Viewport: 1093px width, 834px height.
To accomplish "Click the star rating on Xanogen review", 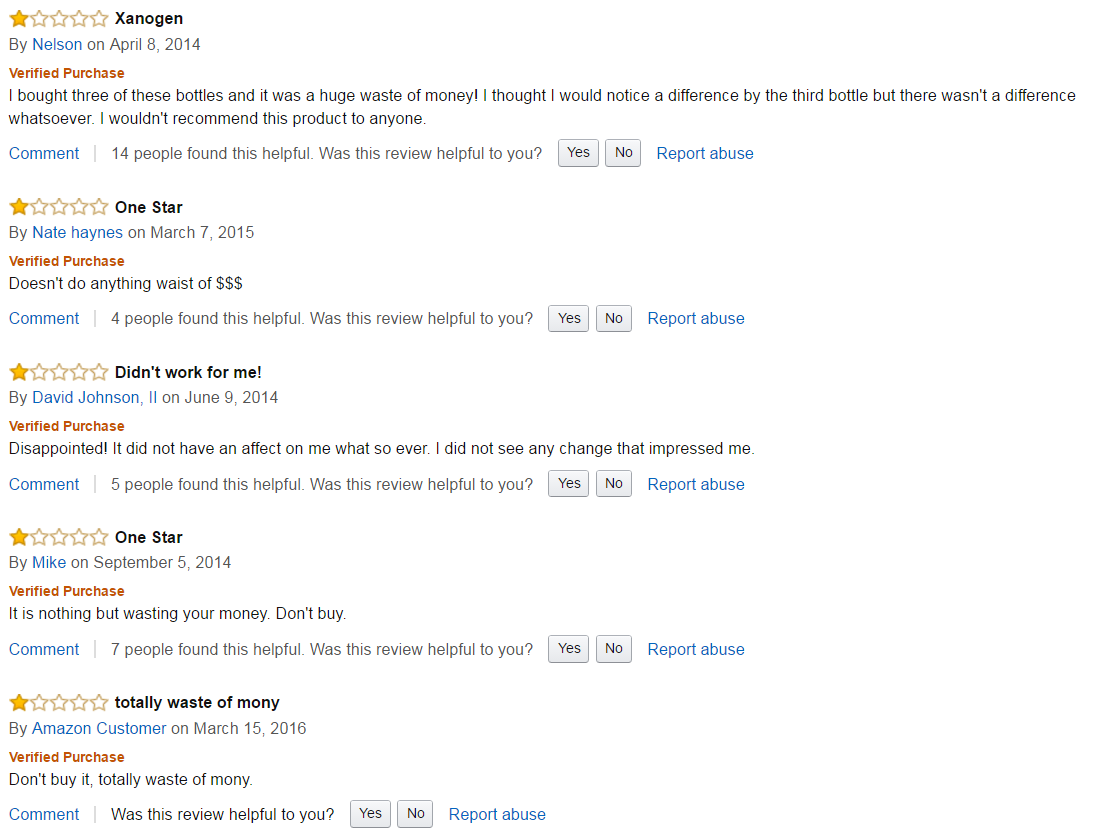I will [x=58, y=19].
